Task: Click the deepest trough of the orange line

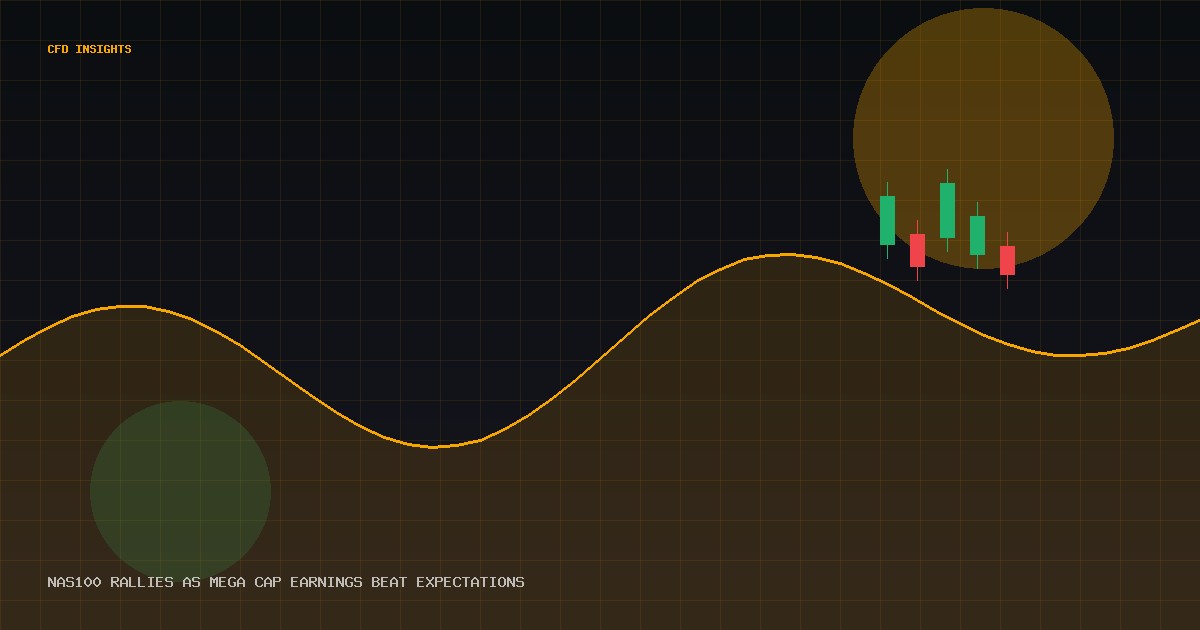Action: pyautogui.click(x=434, y=447)
